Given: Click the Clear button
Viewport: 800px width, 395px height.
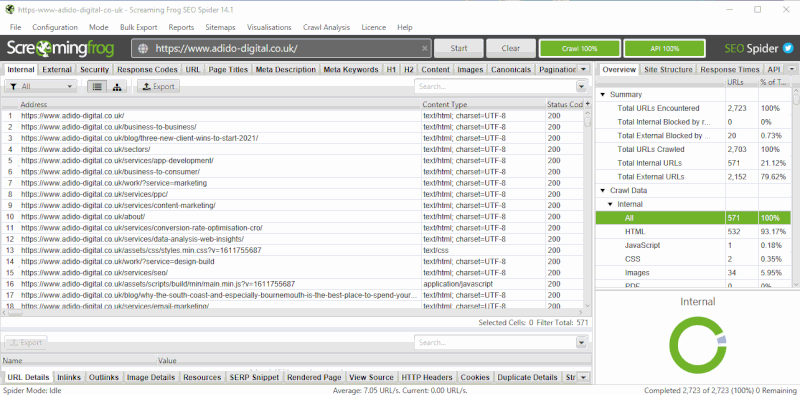Looking at the screenshot, I should [511, 48].
